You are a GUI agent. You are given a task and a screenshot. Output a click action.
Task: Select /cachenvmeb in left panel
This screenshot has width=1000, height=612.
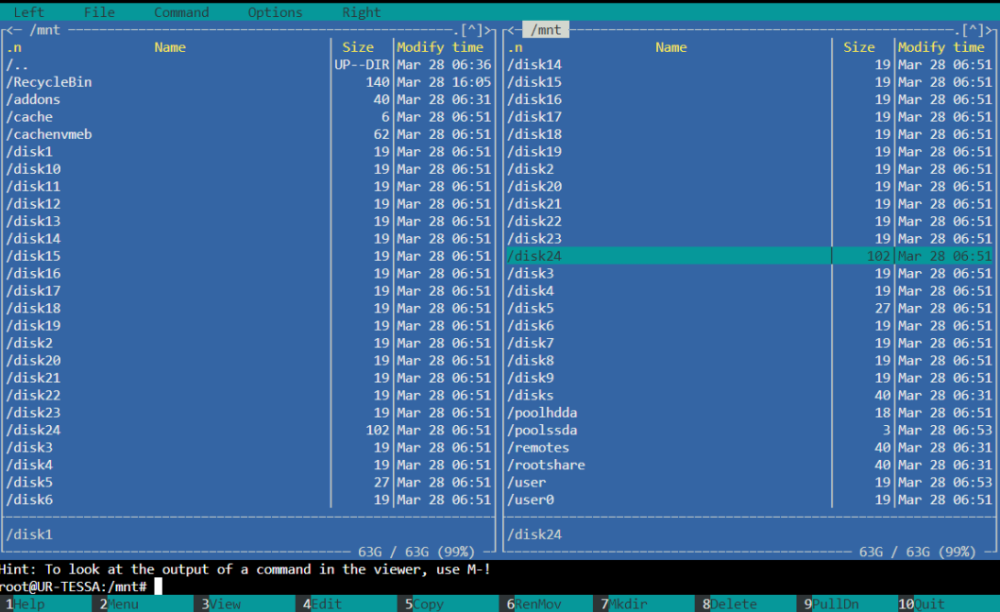[x=249, y=134]
